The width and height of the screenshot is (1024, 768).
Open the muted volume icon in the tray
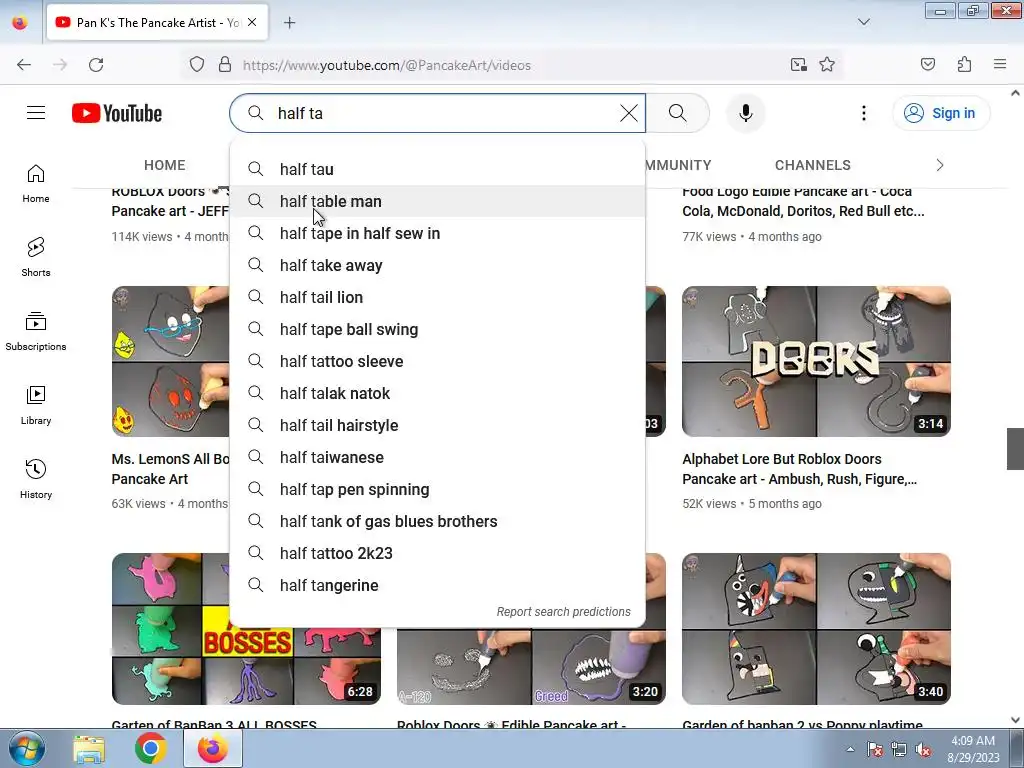(923, 750)
